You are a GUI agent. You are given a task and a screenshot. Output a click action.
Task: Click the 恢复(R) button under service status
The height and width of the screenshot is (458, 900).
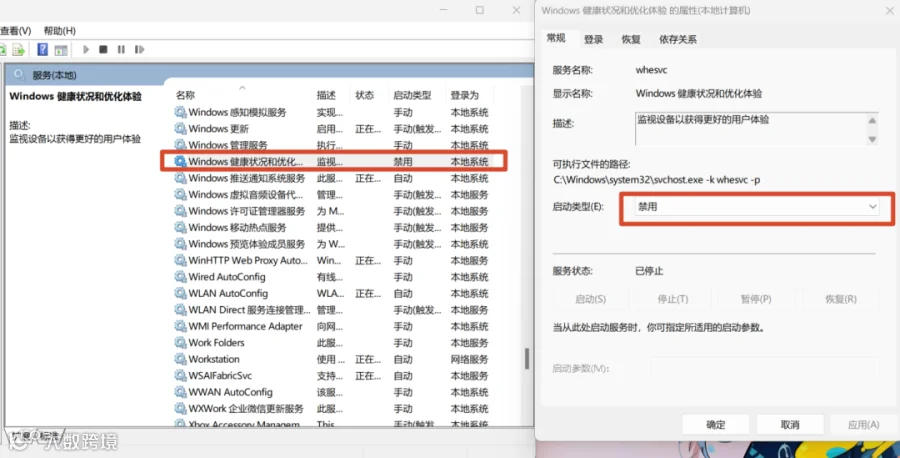coord(841,299)
